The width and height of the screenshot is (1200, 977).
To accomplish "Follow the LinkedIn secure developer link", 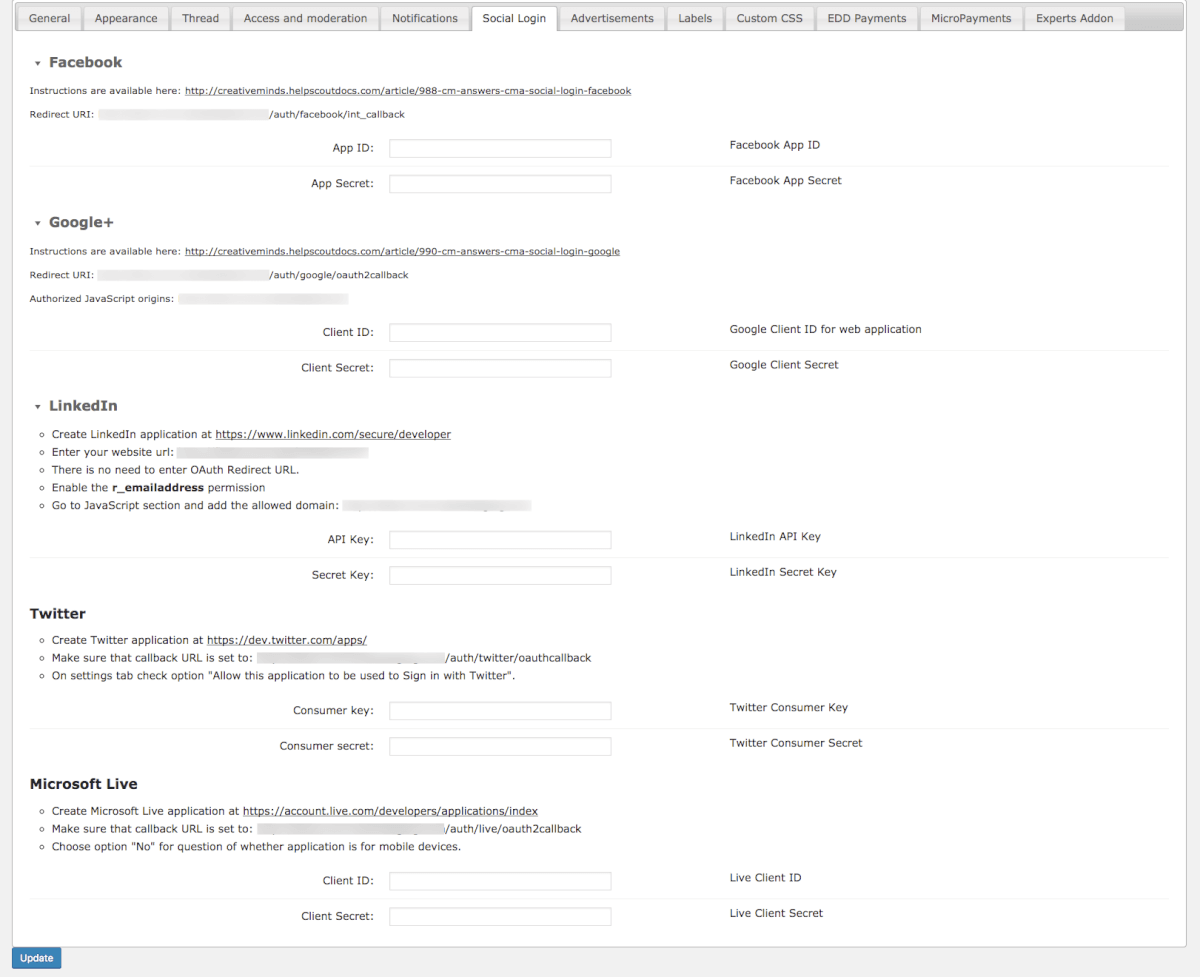I will coord(333,435).
